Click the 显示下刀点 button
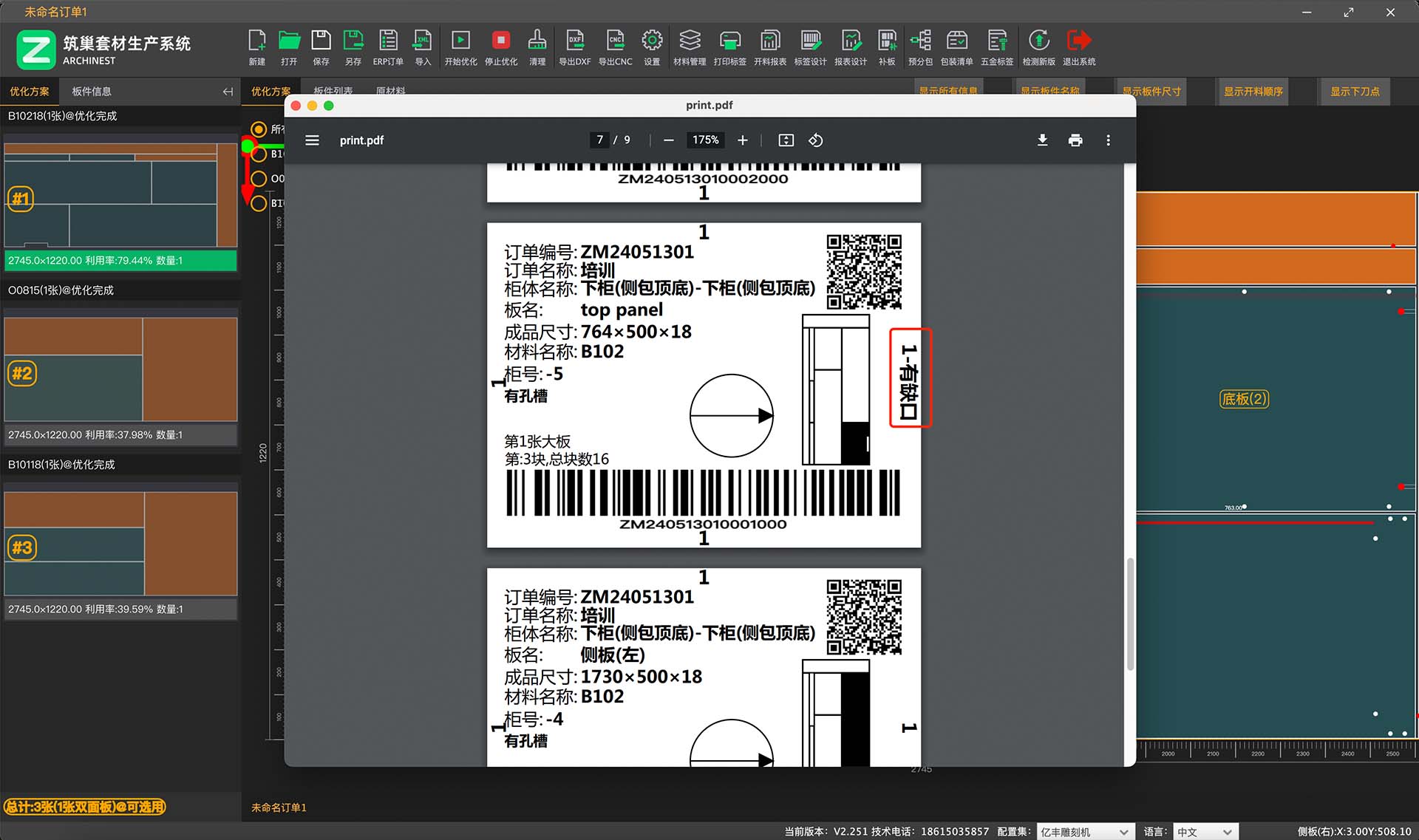Image resolution: width=1419 pixels, height=840 pixels. click(1355, 92)
